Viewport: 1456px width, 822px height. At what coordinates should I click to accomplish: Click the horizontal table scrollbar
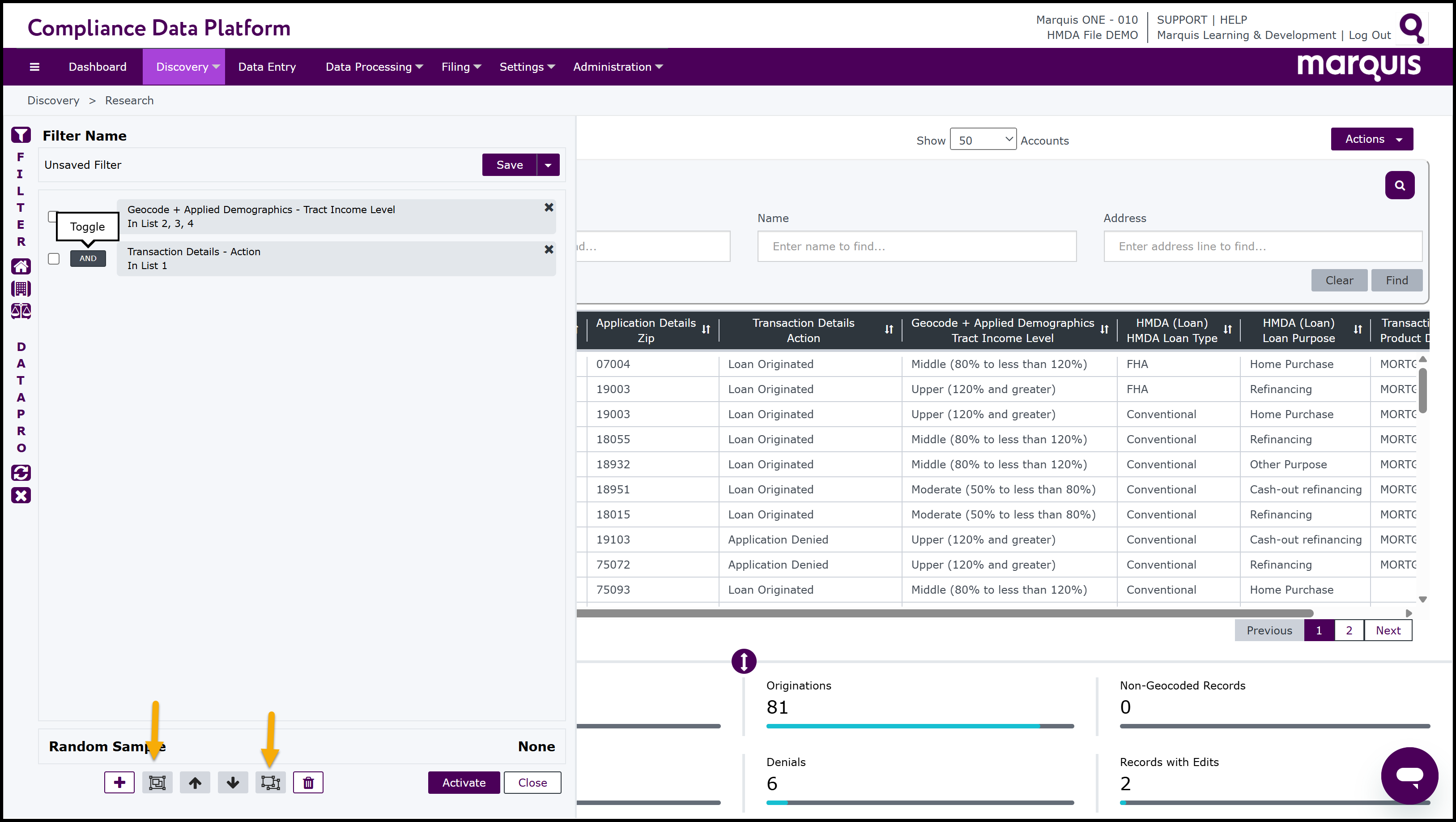coord(944,613)
